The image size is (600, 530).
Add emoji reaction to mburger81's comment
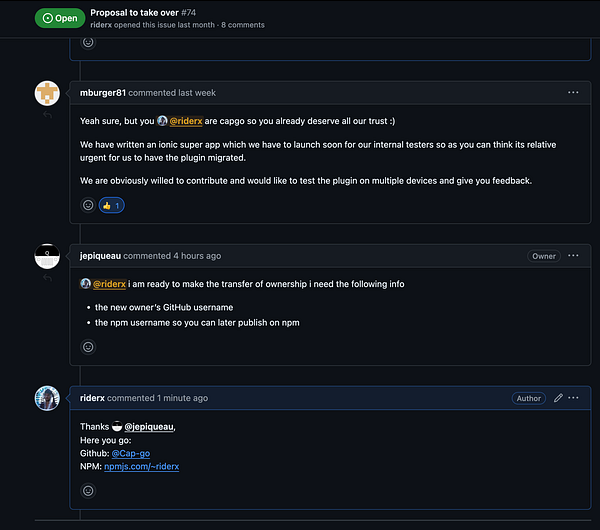point(88,205)
